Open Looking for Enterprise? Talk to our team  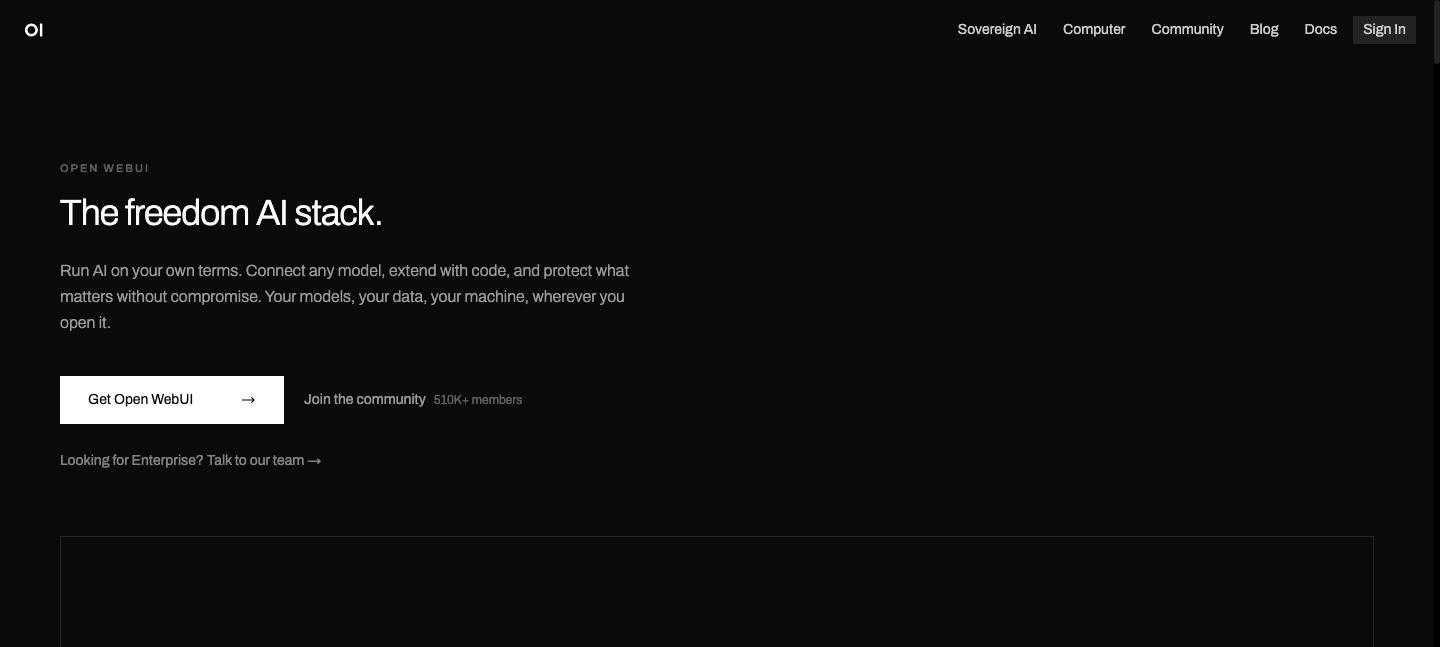(190, 461)
